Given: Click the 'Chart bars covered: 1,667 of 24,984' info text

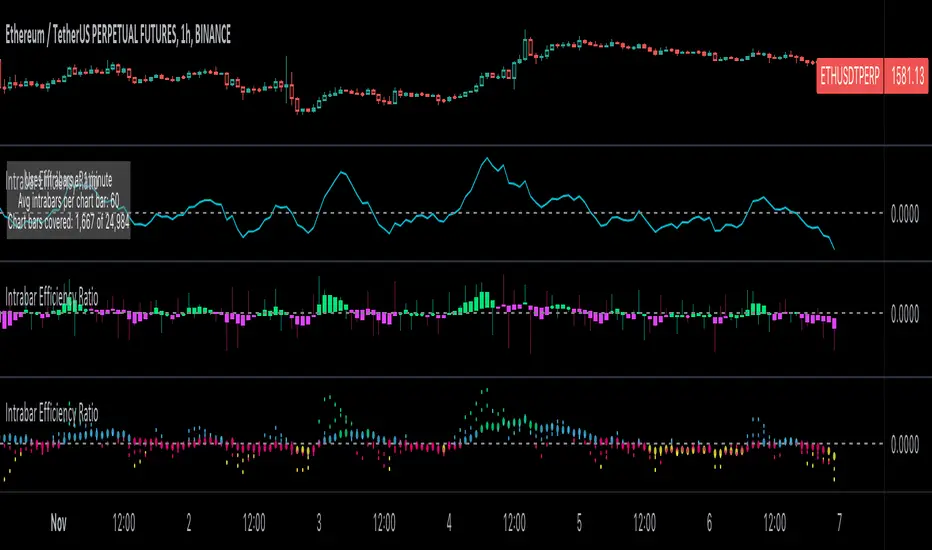Looking at the screenshot, I should (x=68, y=222).
